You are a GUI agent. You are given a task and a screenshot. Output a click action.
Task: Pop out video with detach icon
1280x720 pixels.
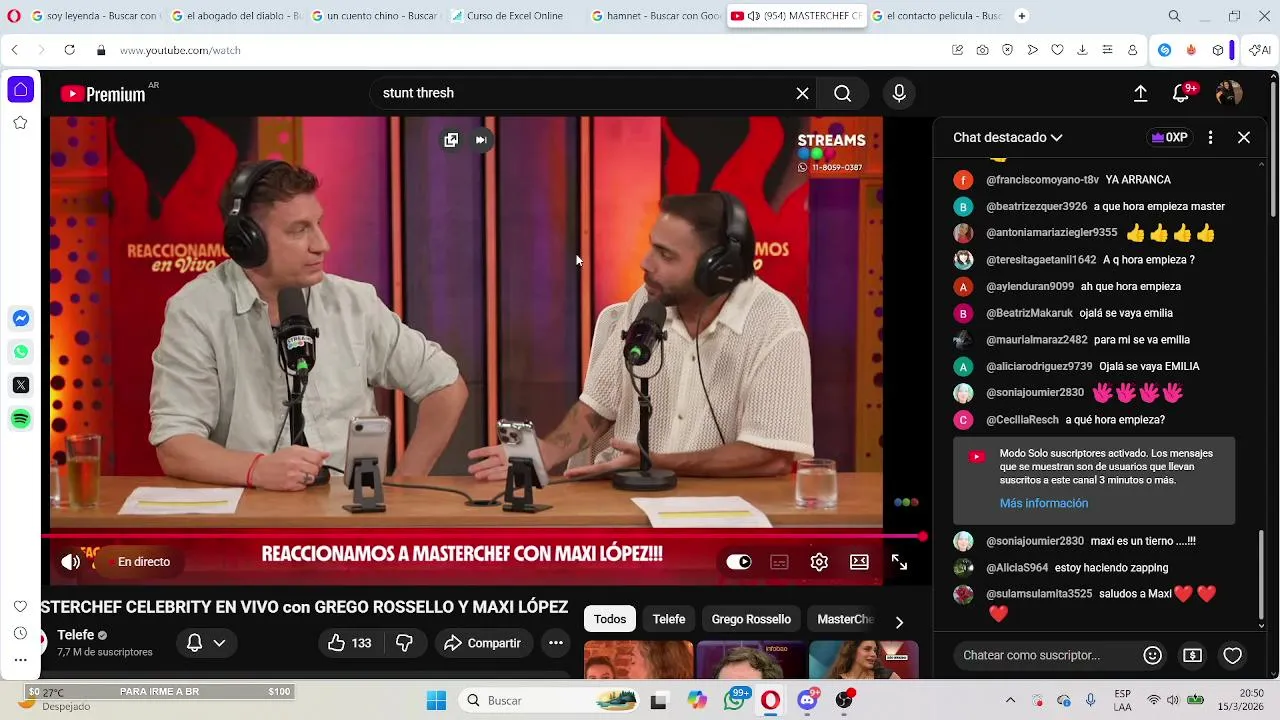(x=451, y=140)
